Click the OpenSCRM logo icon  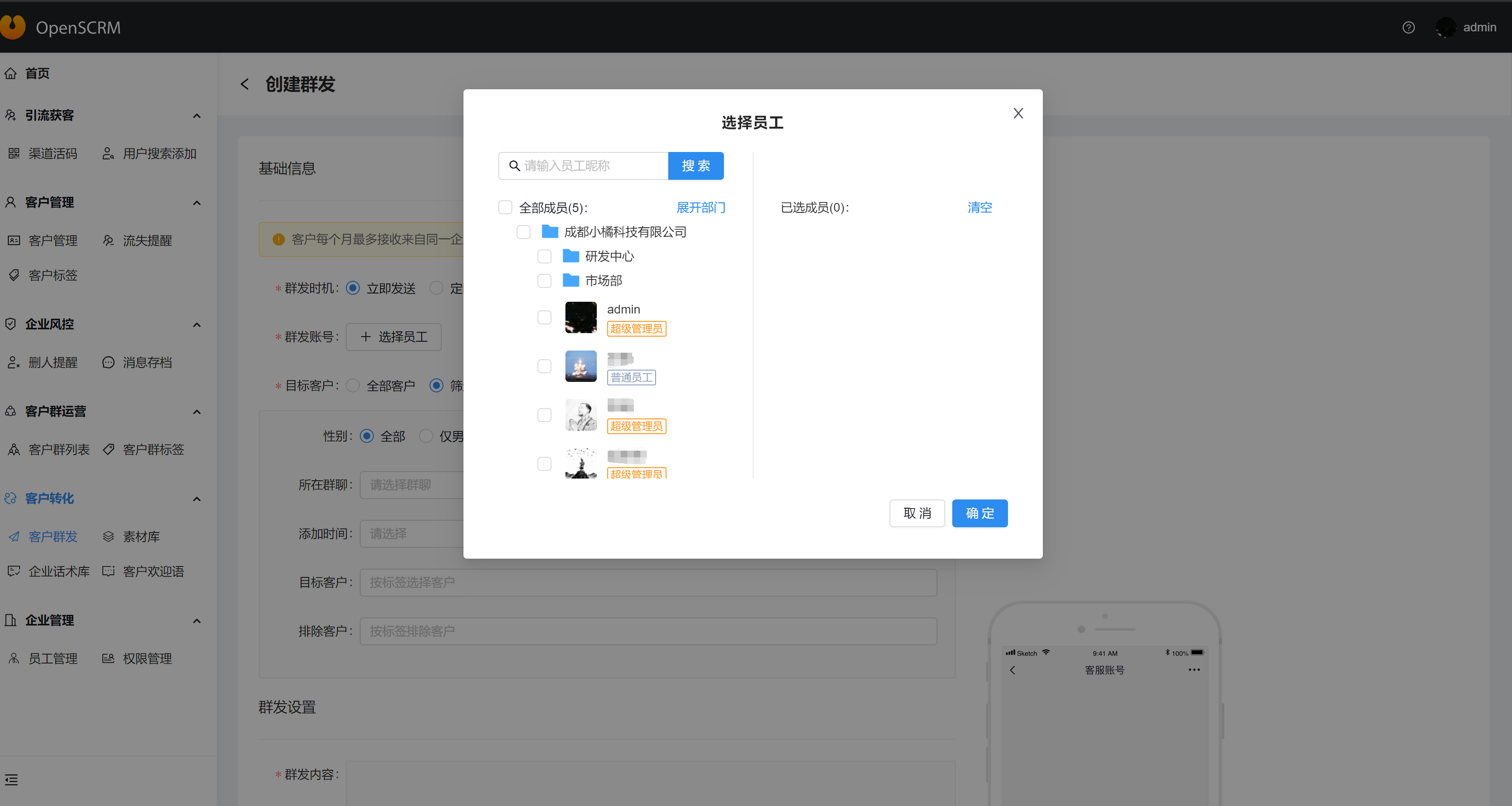12,27
